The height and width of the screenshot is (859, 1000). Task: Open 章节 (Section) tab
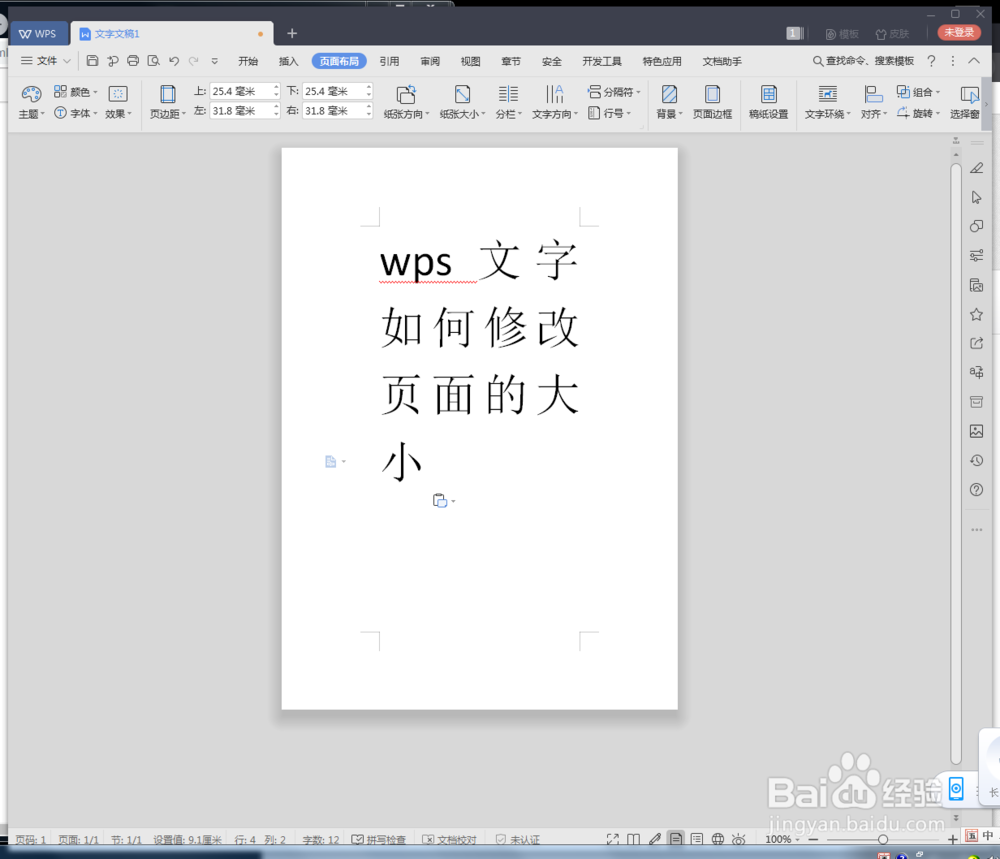click(x=511, y=61)
